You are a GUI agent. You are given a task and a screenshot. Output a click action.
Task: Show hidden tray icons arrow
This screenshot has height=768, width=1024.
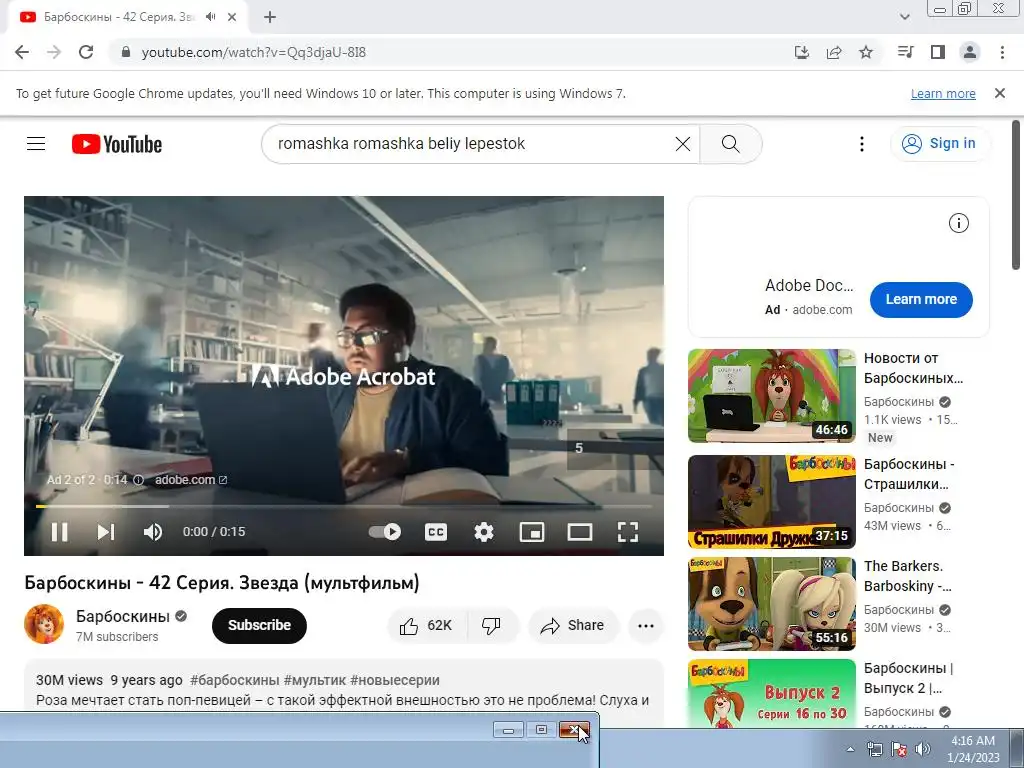850,749
